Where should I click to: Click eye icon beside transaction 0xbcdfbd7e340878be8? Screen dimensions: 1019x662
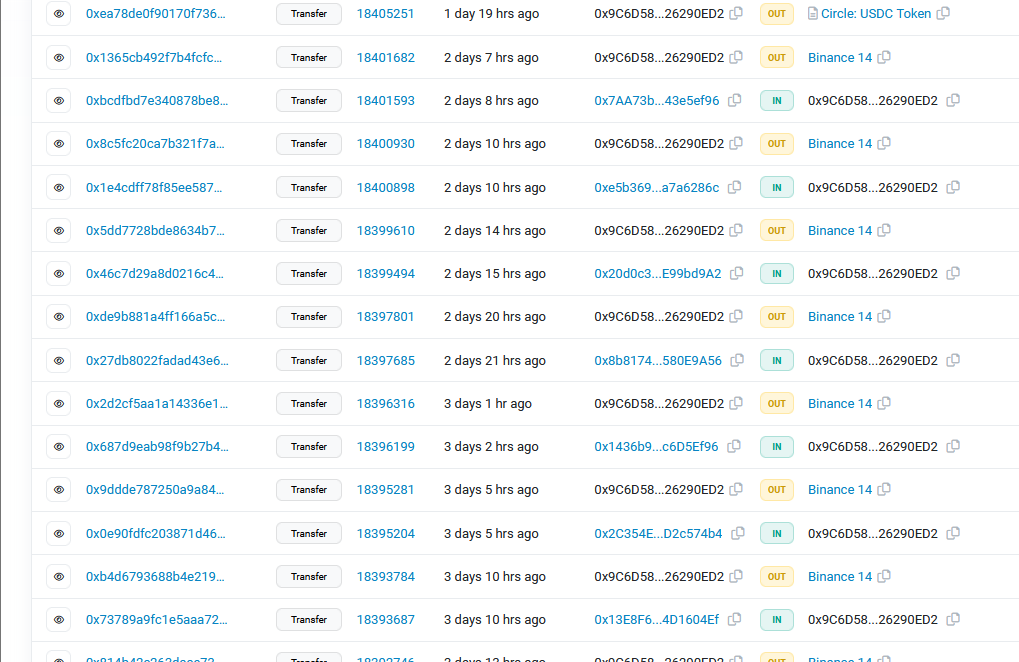pyautogui.click(x=59, y=101)
